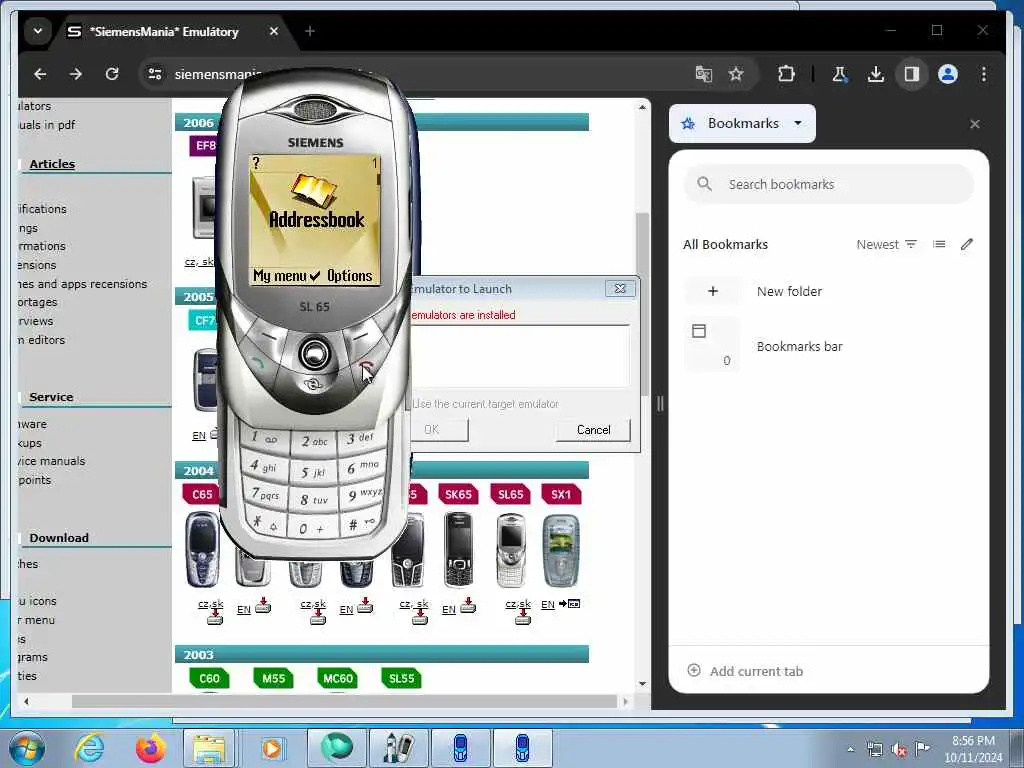Image resolution: width=1024 pixels, height=768 pixels.
Task: Click EN download link under SX1
Action: coord(547,605)
